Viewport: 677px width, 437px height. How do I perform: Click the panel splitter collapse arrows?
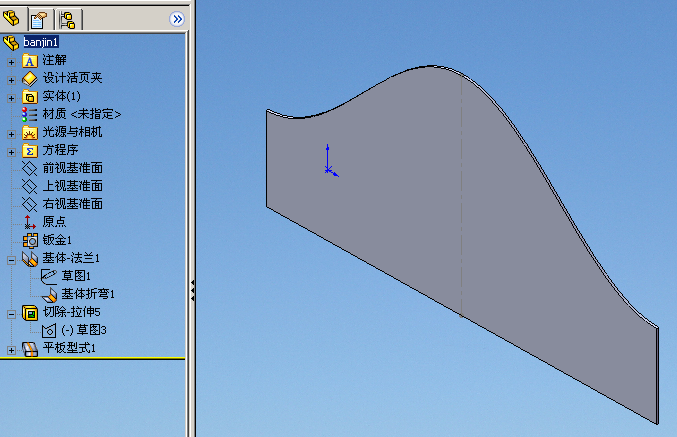pyautogui.click(x=192, y=290)
